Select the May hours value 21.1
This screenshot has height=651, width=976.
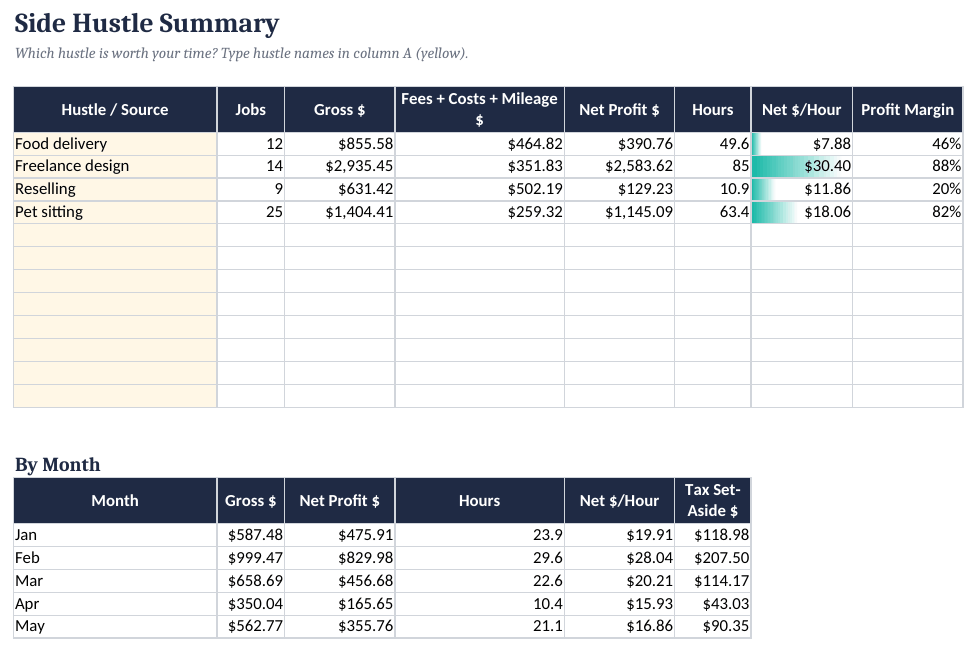click(479, 626)
